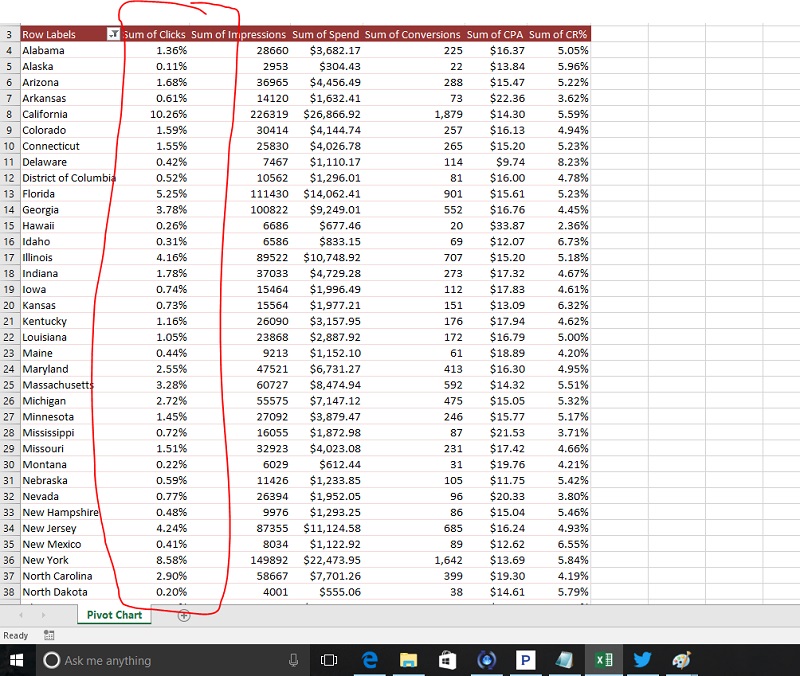This screenshot has width=800, height=676.
Task: Select the North Dakota row label
Action: coord(71,592)
